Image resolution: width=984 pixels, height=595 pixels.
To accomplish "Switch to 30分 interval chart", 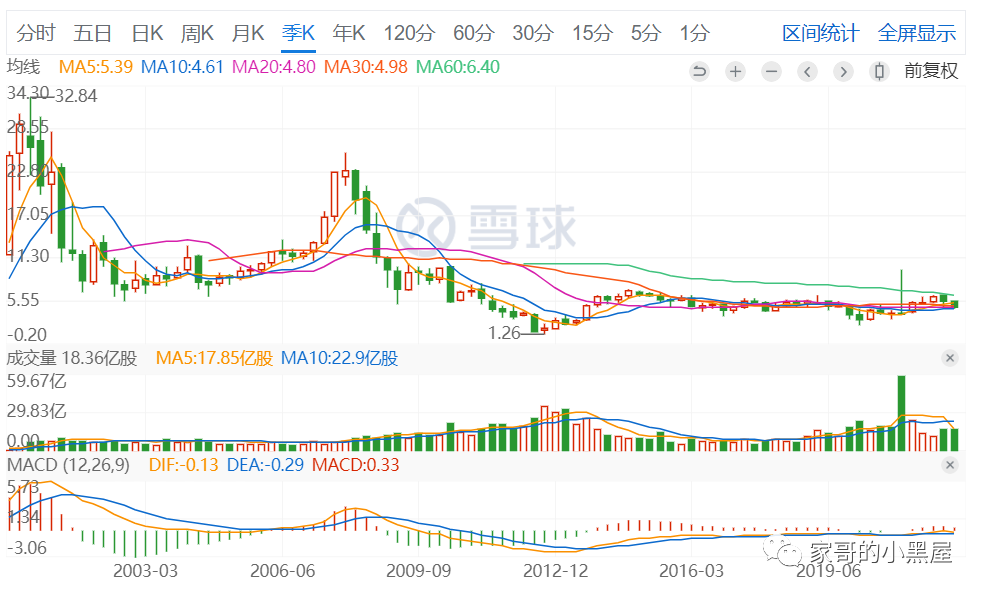I will click(x=533, y=33).
